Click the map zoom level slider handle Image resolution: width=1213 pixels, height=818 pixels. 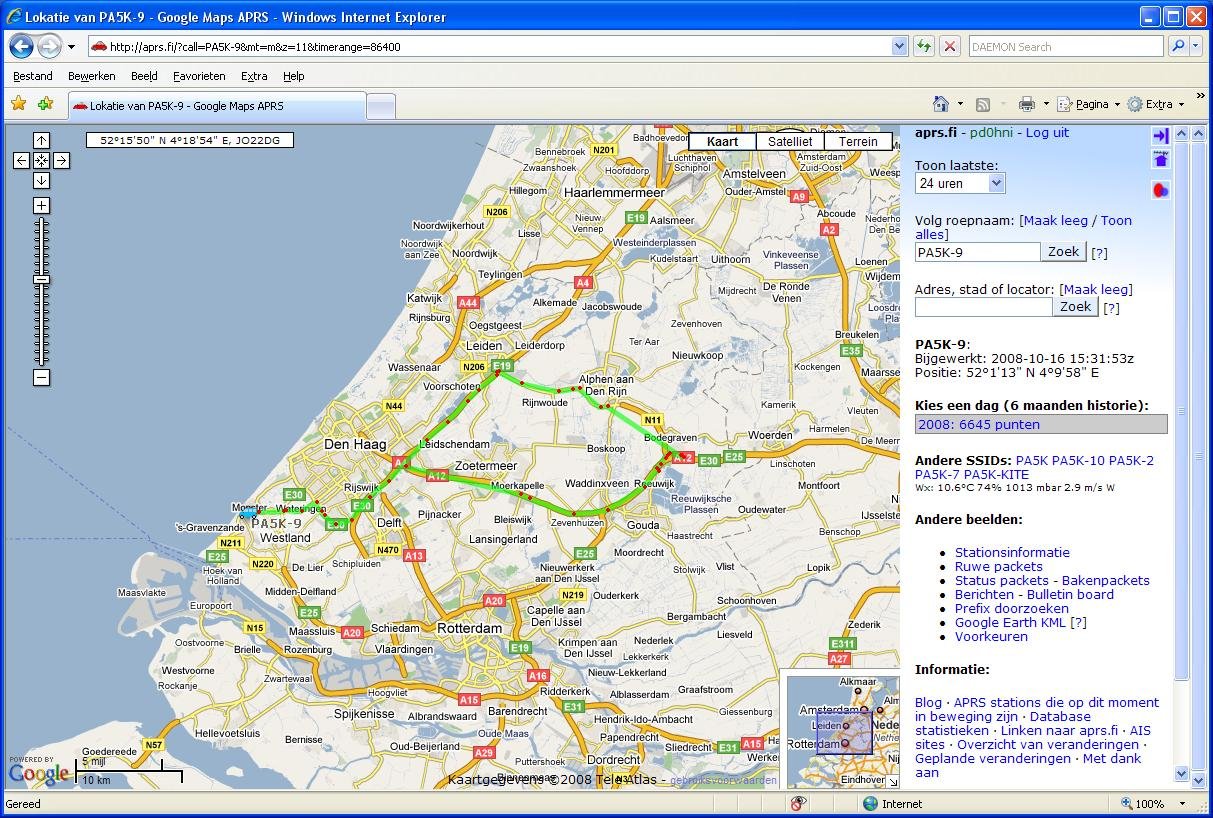[x=41, y=280]
